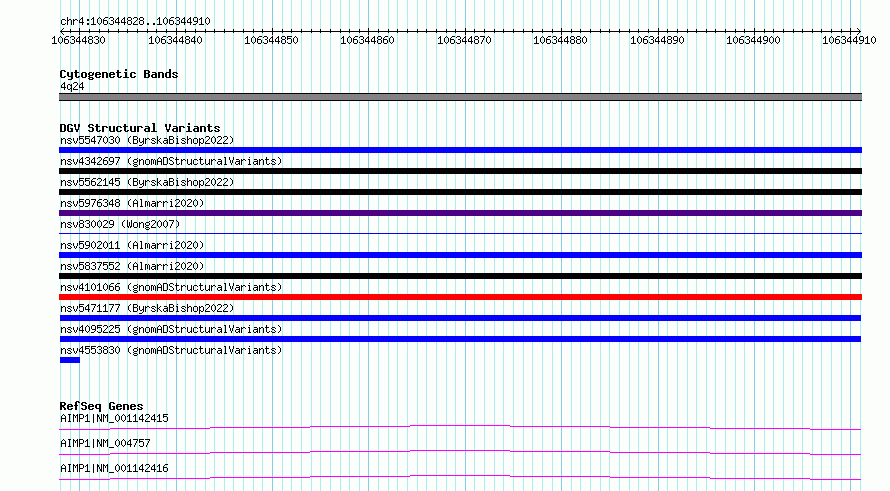Open variant label nsv4101066 (gnomADStructuralVariants)
Screen dimensions: 890x491
click(171, 287)
